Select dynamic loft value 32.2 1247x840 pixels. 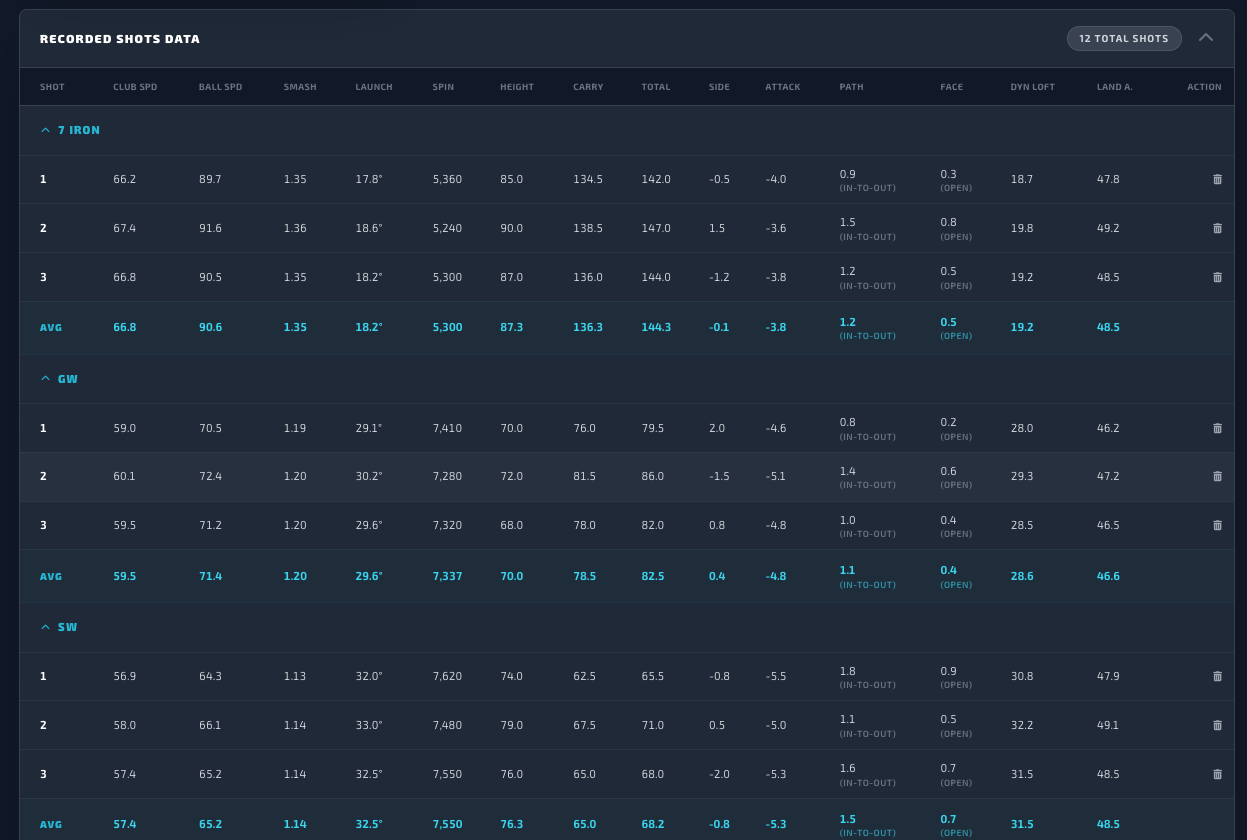1022,725
